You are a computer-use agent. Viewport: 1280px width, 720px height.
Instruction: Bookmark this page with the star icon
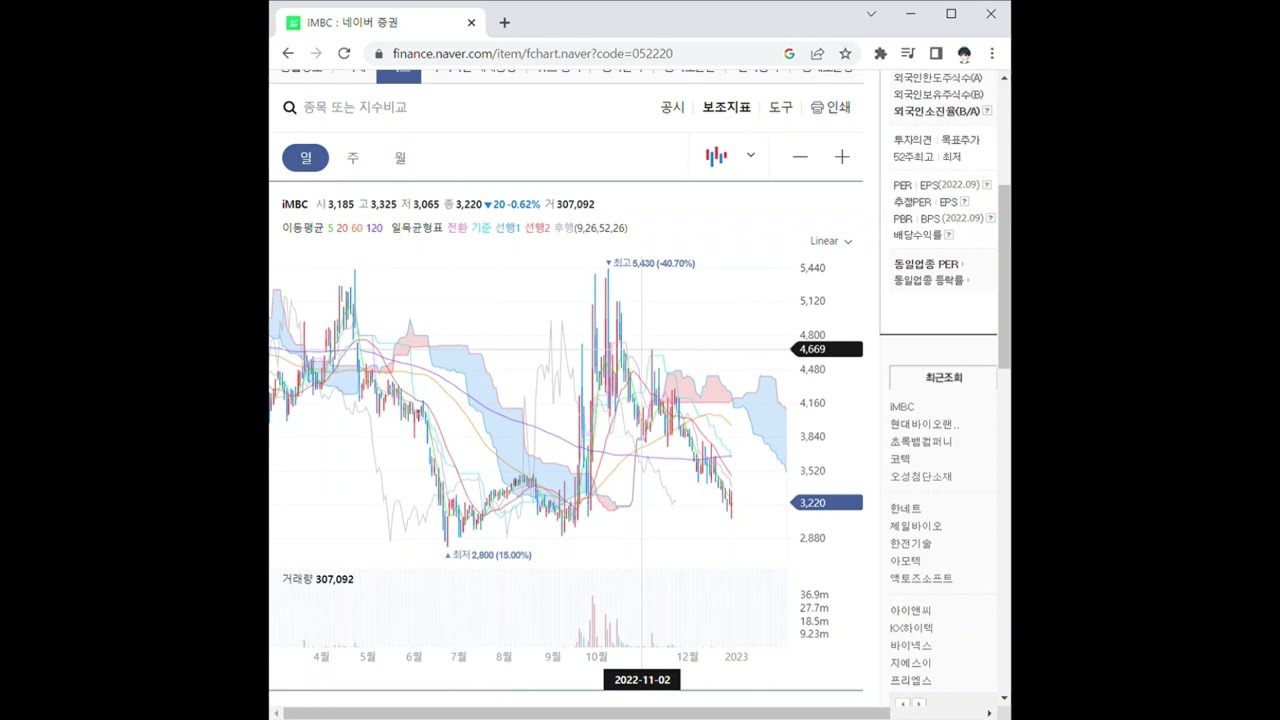845,53
